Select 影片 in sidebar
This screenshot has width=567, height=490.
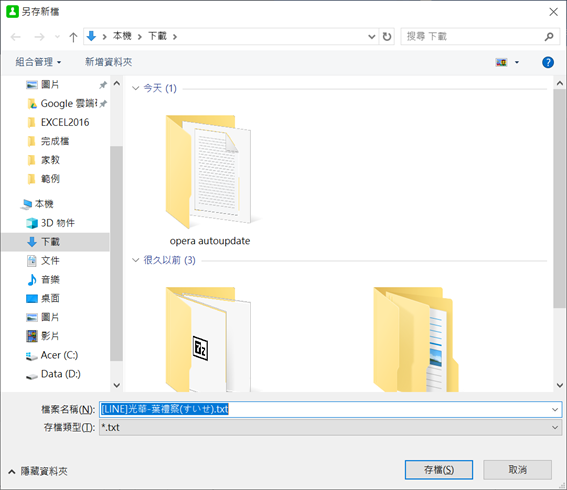click(x=50, y=336)
